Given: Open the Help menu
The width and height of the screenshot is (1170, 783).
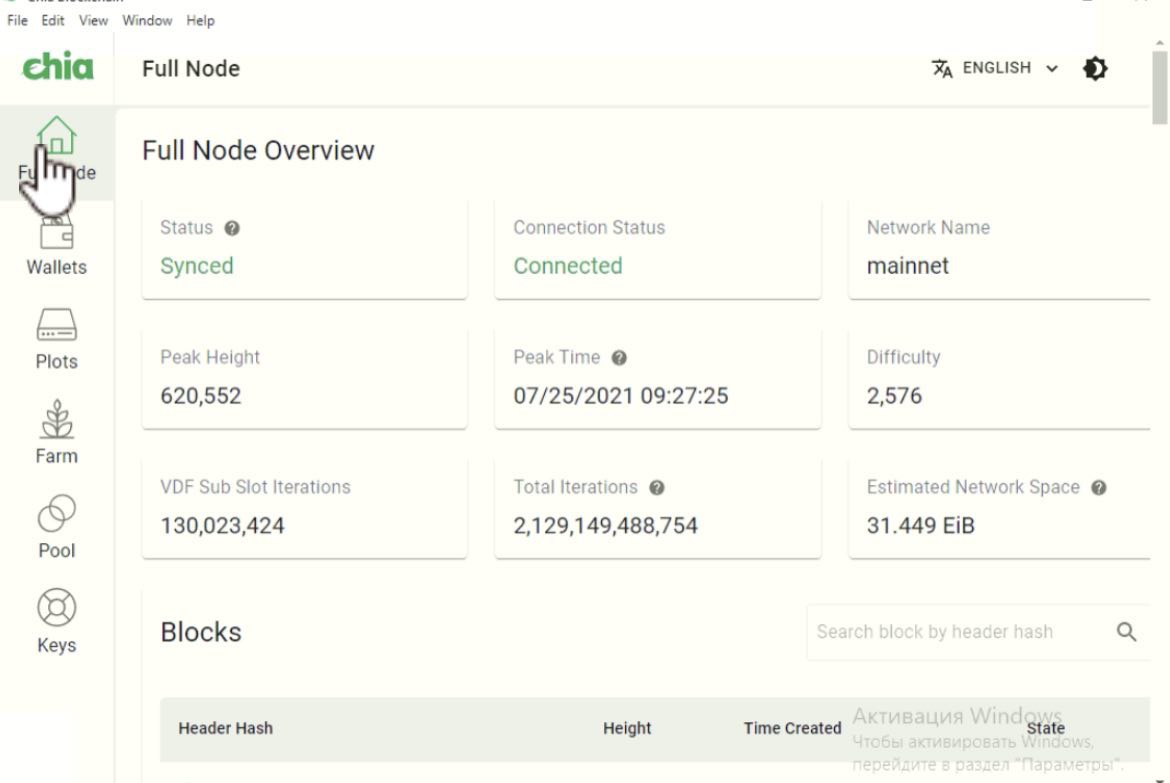Looking at the screenshot, I should (200, 21).
